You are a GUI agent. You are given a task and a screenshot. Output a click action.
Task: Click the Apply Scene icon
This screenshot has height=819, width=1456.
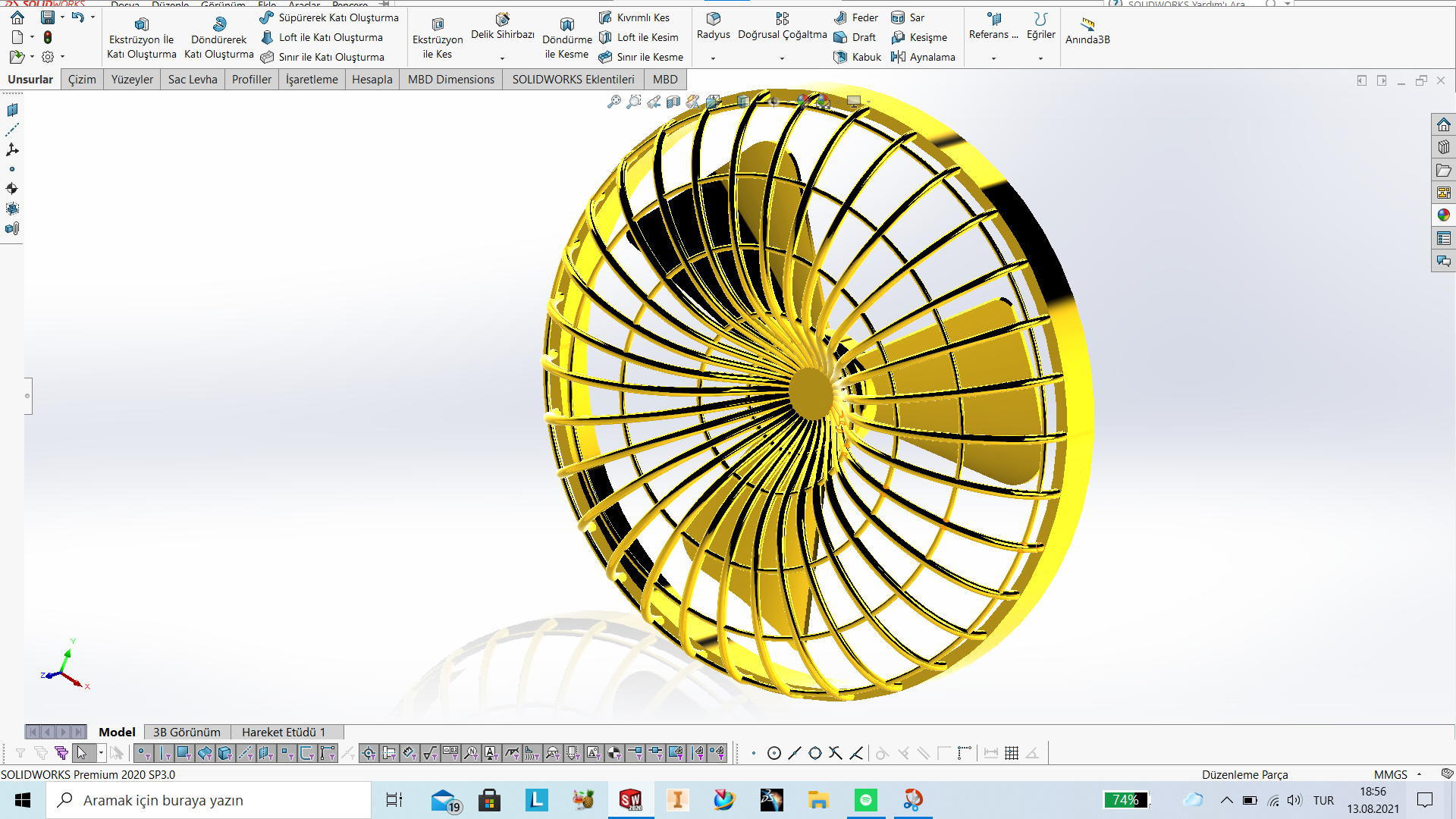pyautogui.click(x=824, y=102)
